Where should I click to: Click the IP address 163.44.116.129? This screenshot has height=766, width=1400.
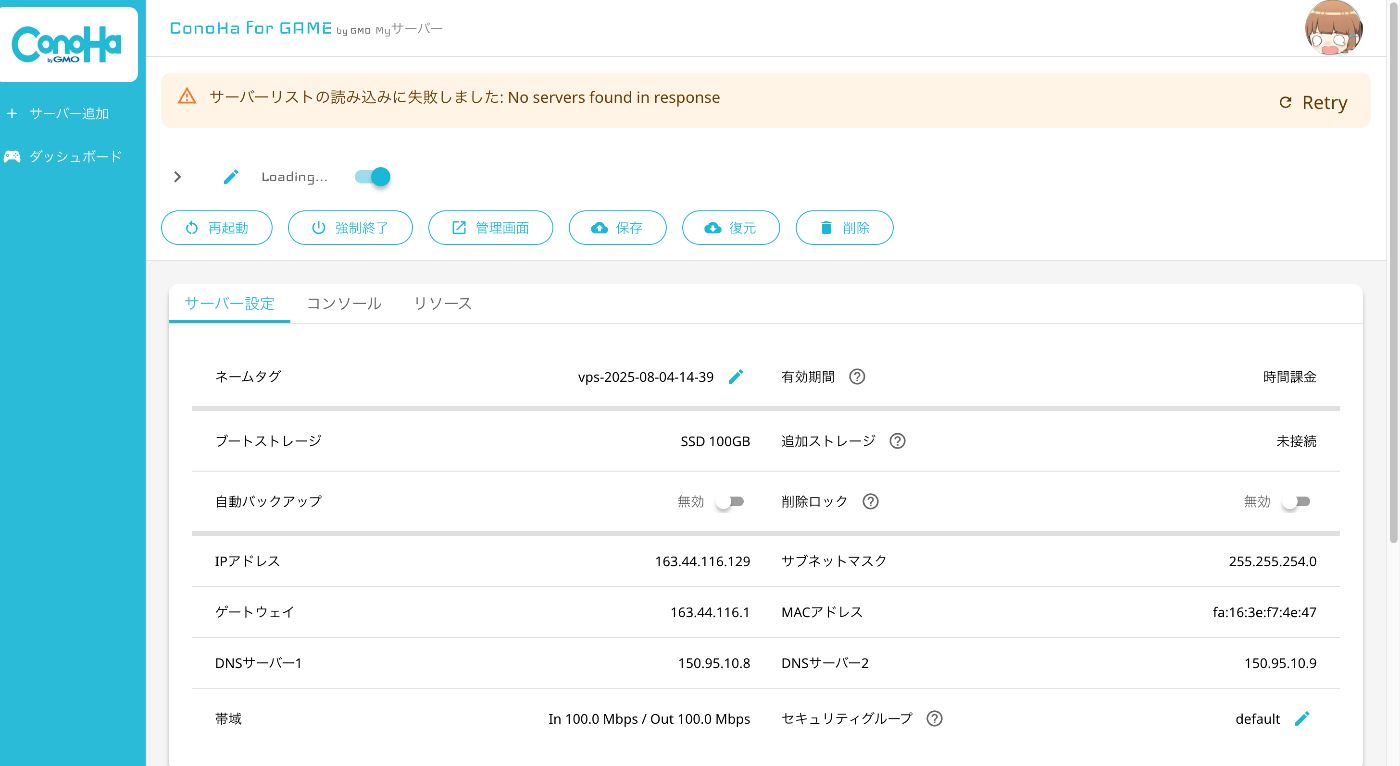702,561
